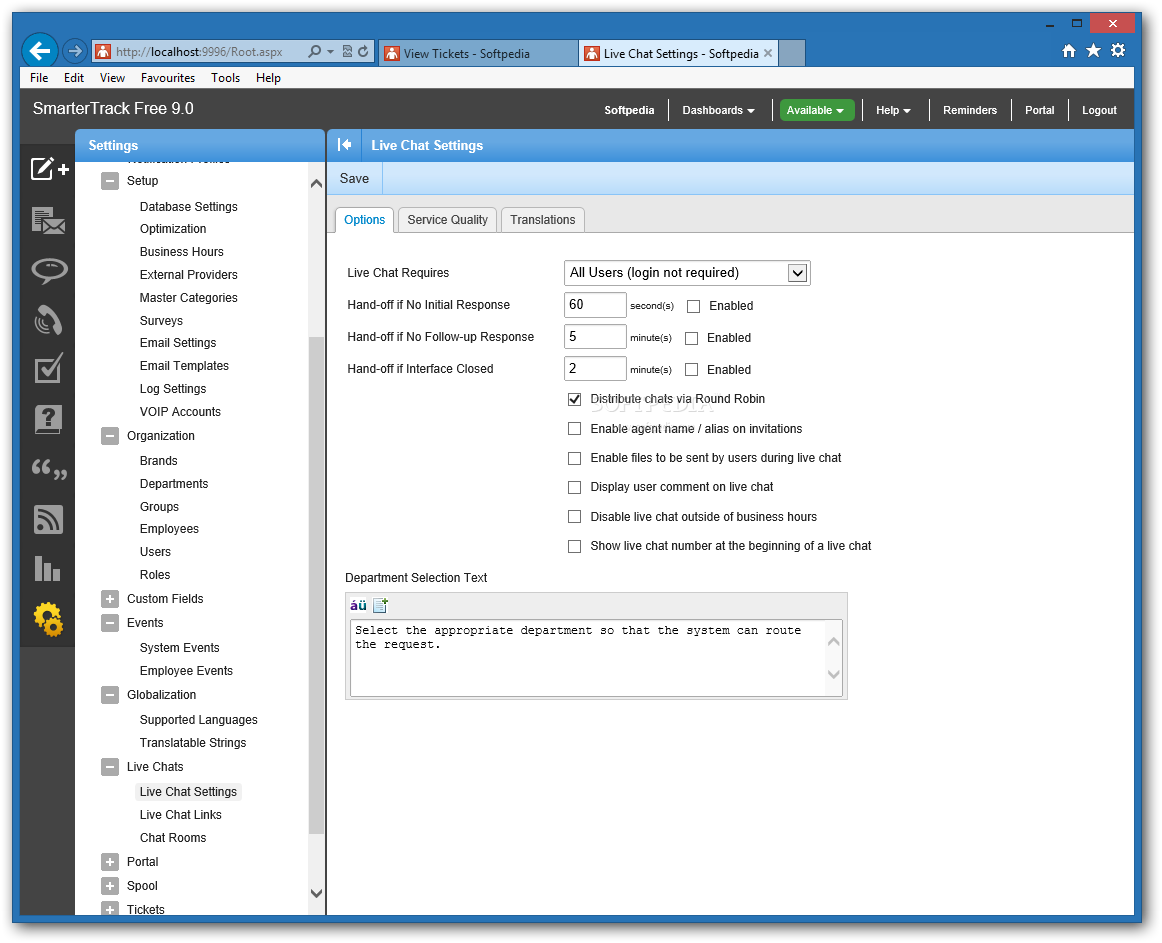Open the phone calls sidebar icon
Image resolution: width=1162 pixels, height=943 pixels.
click(x=48, y=320)
